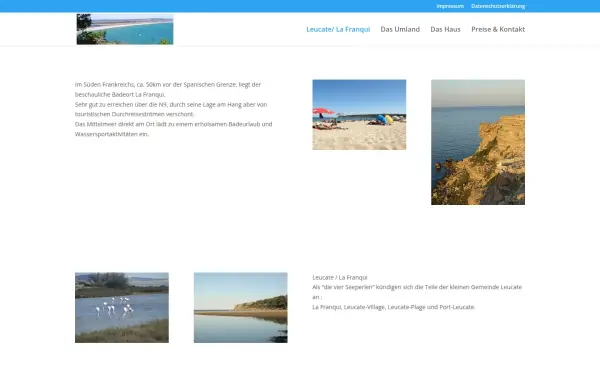600x375 pixels.
Task: Click the line starting 'Als "die vier Seeperlen"'
Action: pos(417,287)
